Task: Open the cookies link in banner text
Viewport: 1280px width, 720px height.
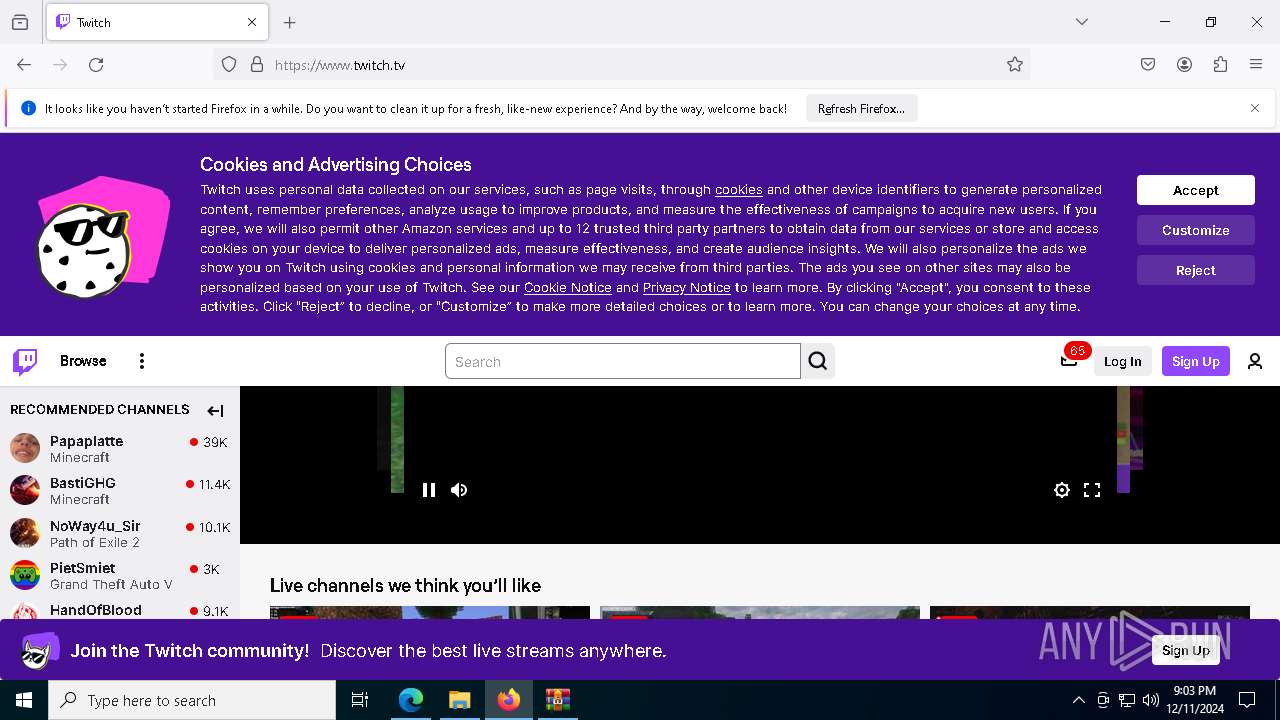Action: coord(739,189)
